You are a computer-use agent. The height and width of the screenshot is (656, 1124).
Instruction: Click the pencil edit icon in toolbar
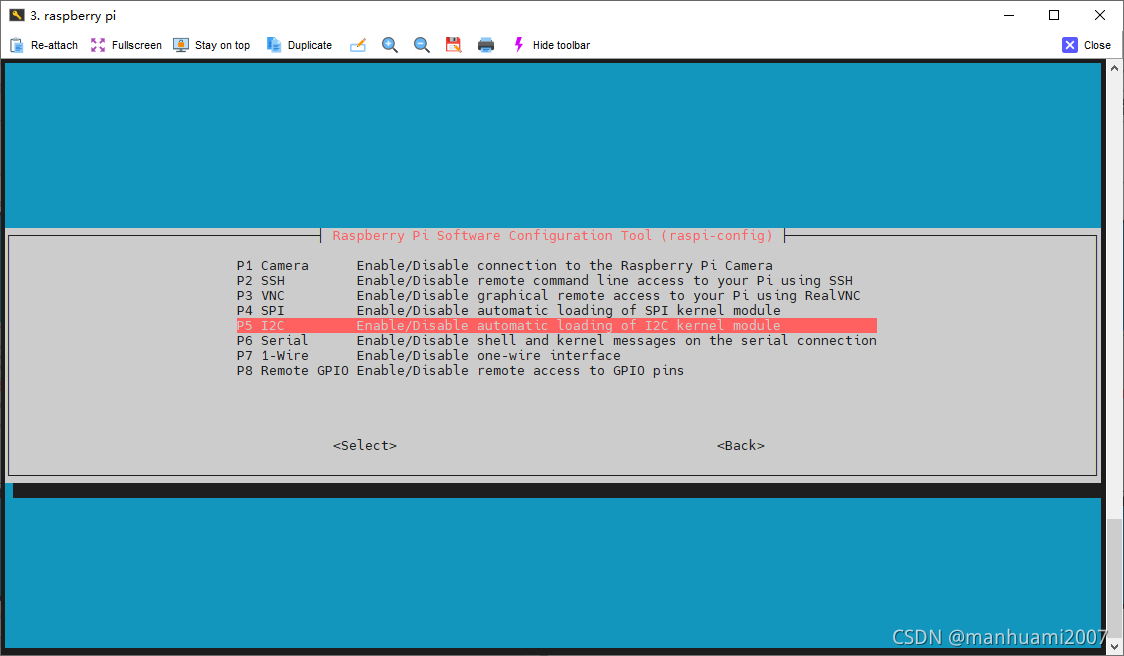[x=358, y=45]
